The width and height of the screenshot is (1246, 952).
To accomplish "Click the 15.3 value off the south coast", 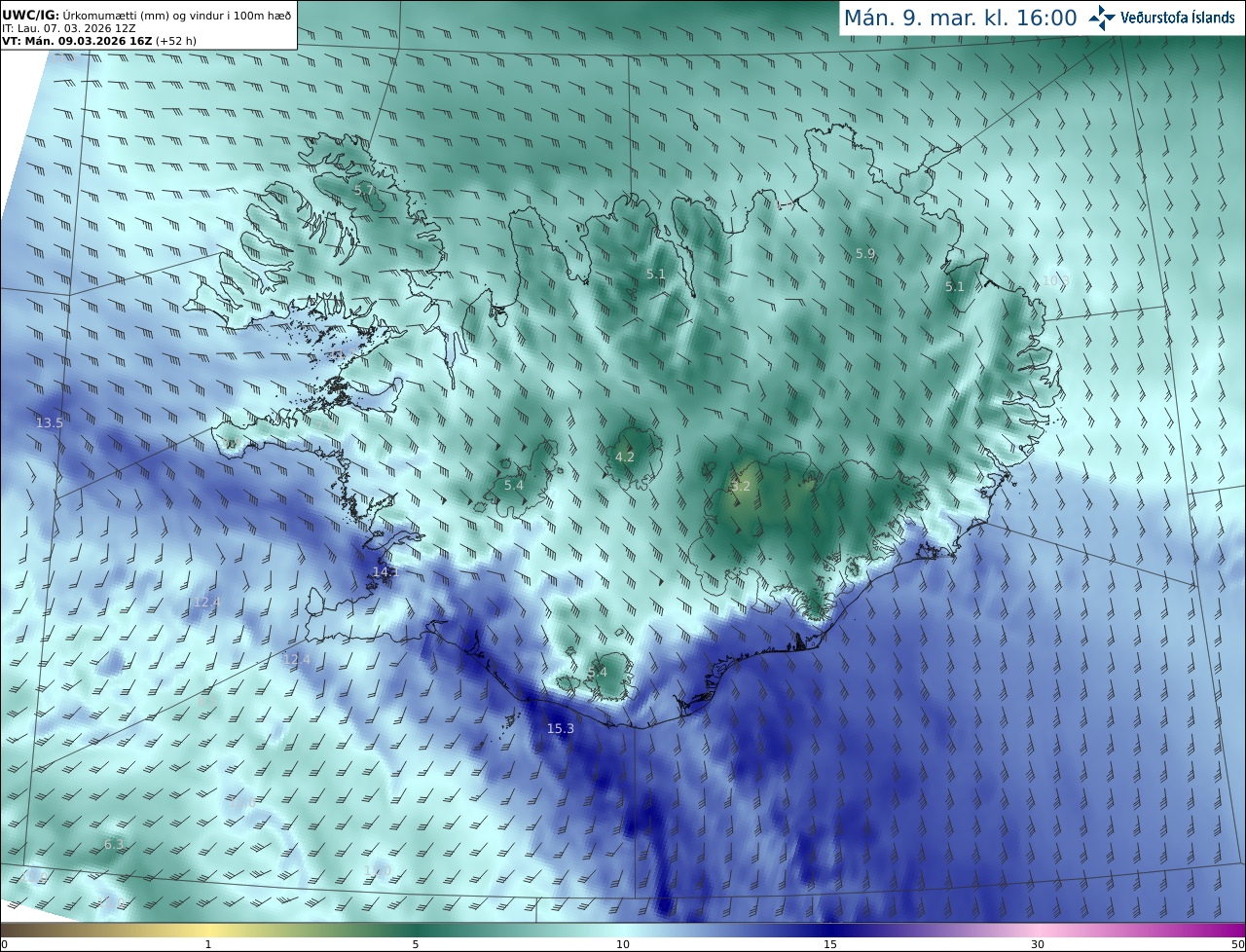I will coord(560,729).
